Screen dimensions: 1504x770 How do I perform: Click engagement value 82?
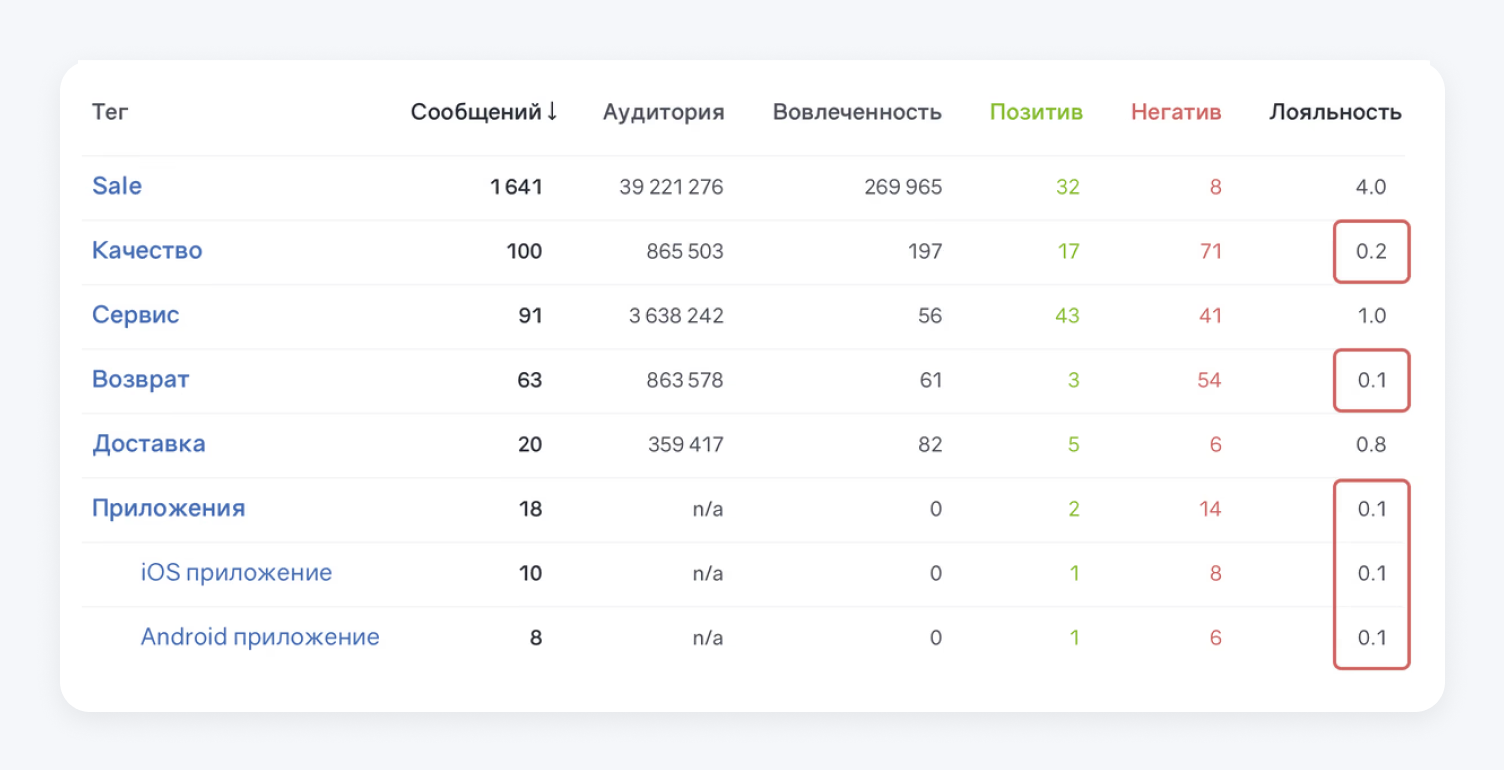coord(929,444)
